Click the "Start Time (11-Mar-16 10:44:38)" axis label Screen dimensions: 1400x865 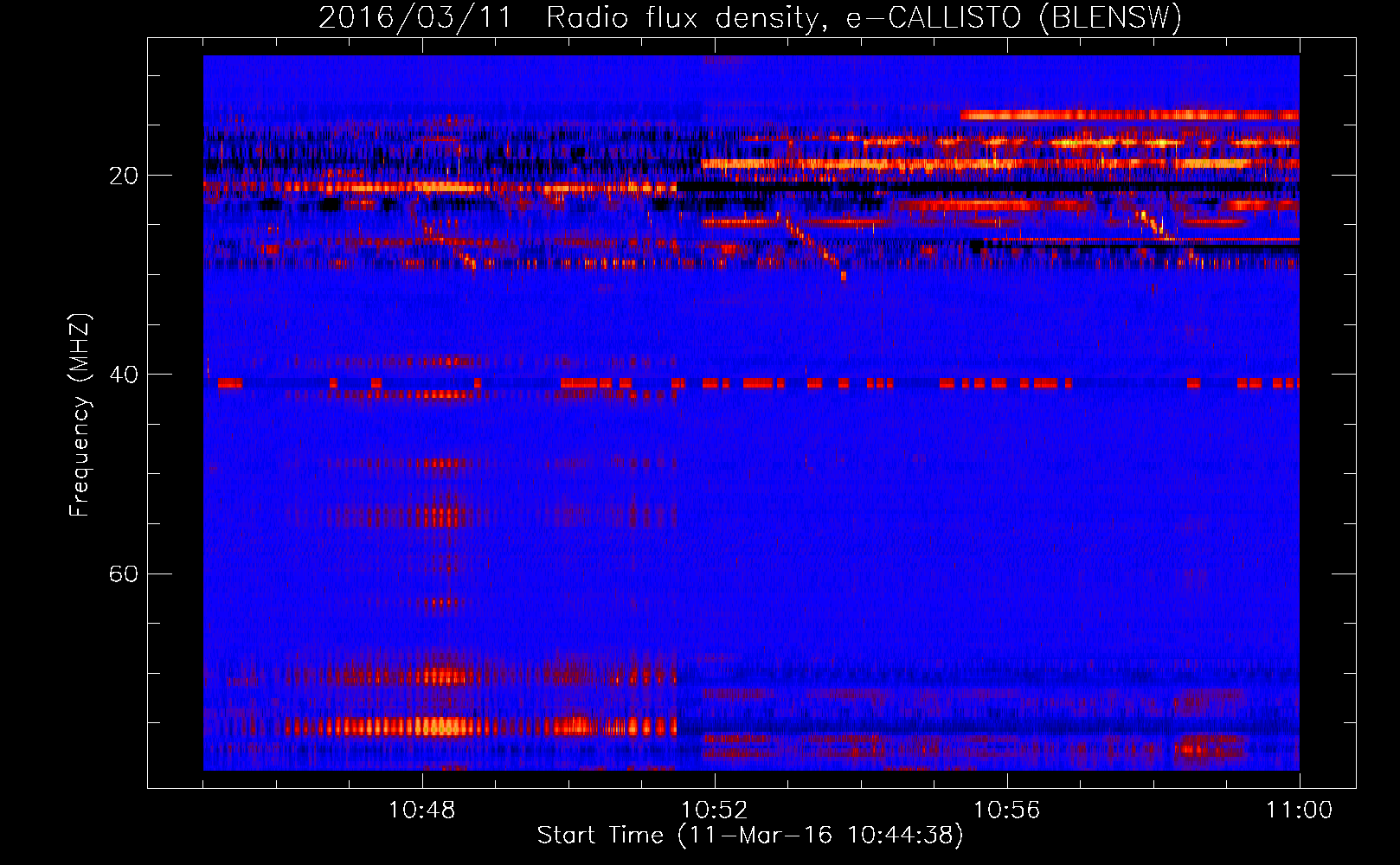[x=750, y=836]
